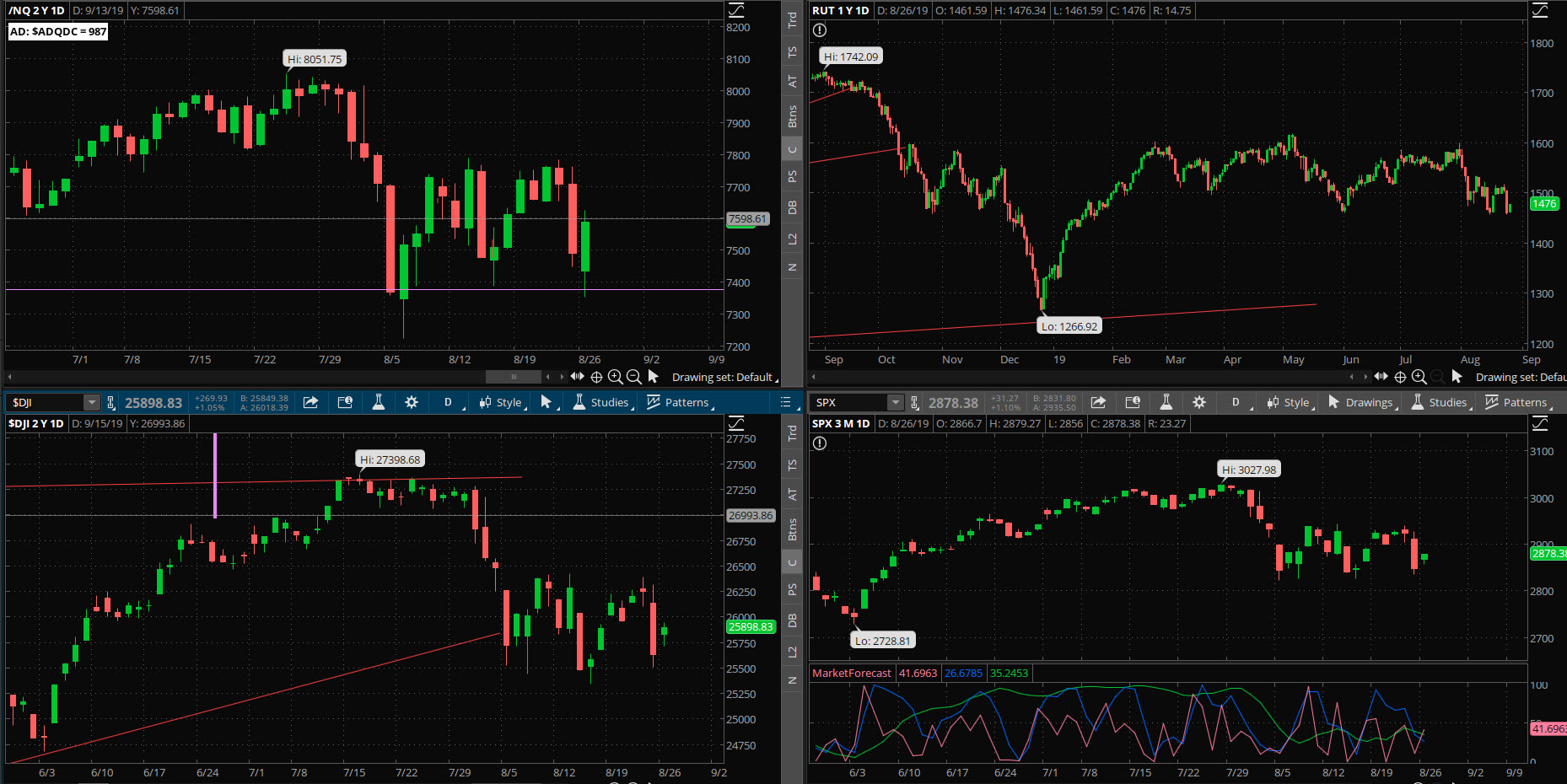Click AD: $ADQDC = 987 label
Screen dimensions: 1567x784
(x=58, y=31)
